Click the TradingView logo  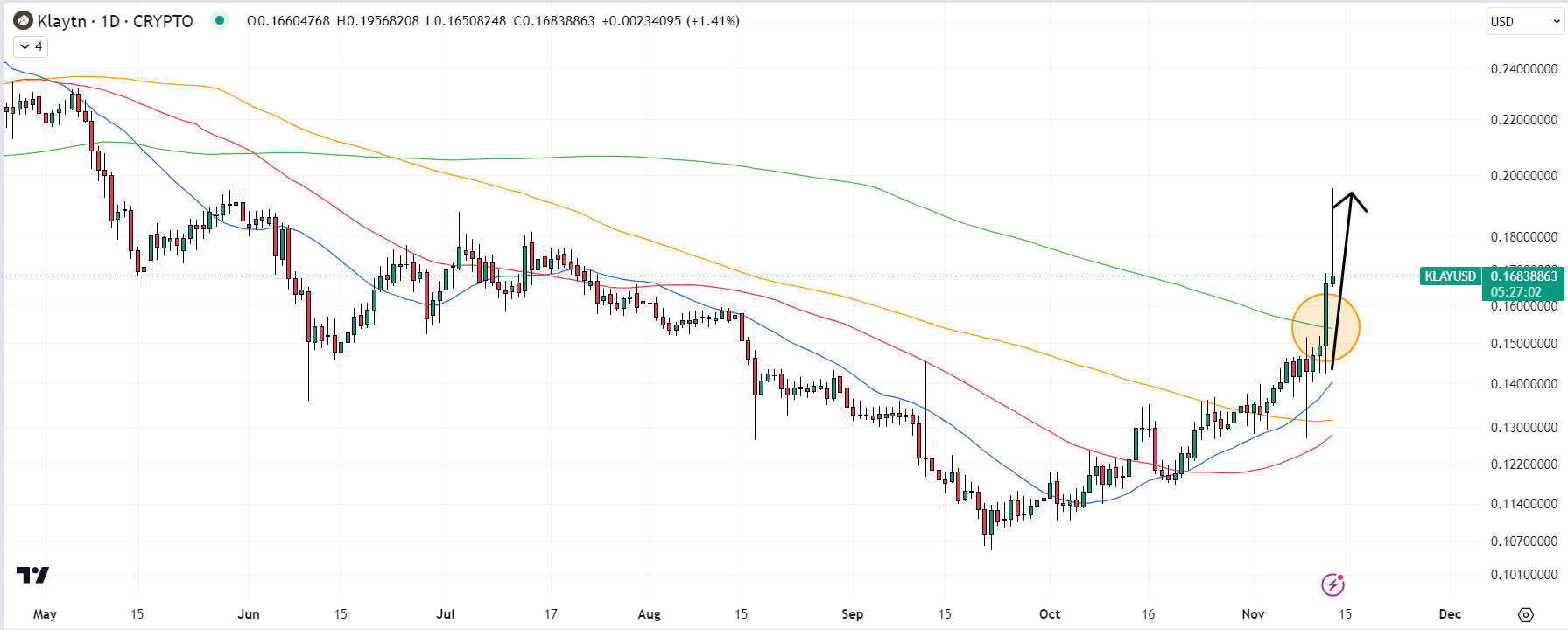pos(32,575)
